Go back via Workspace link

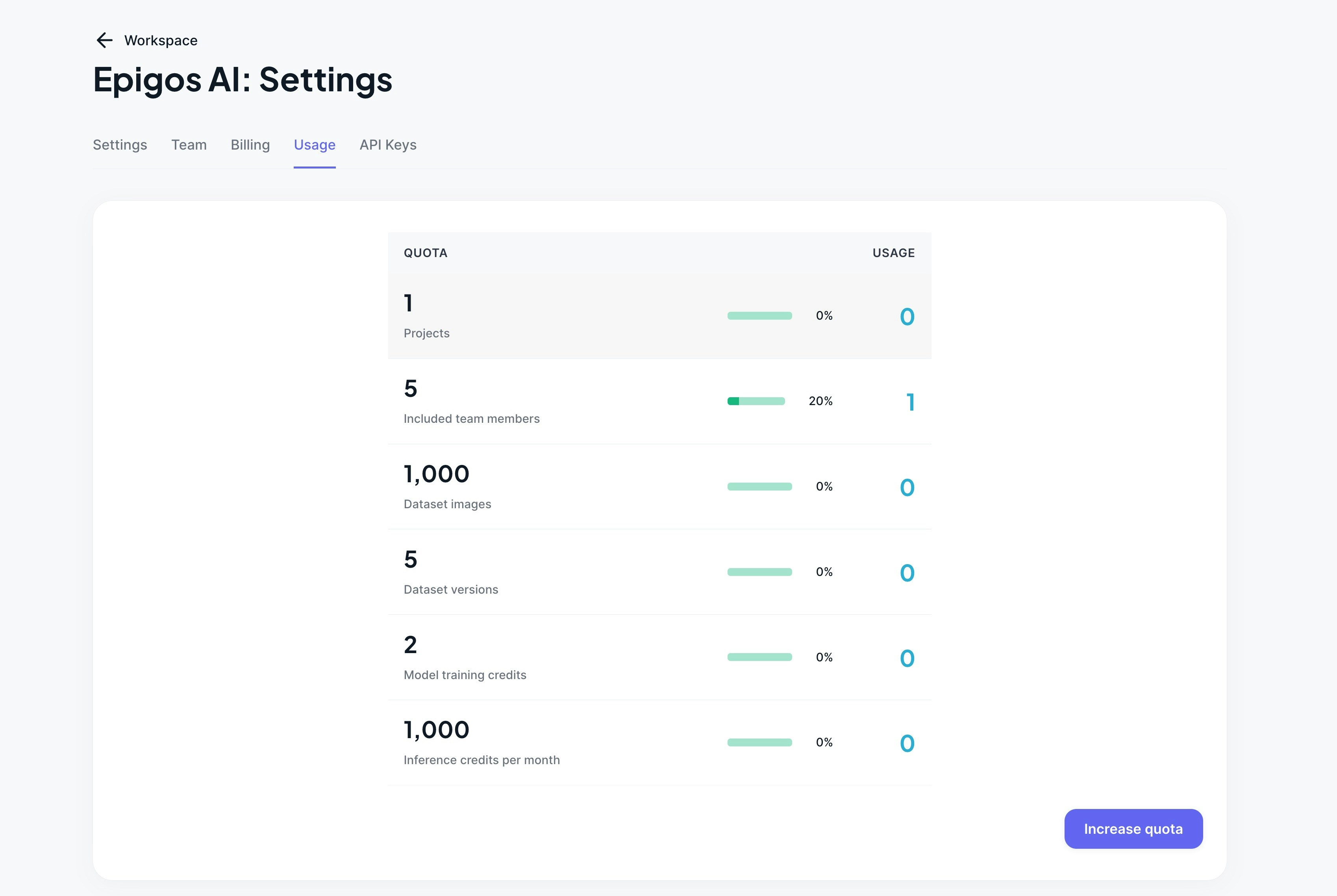(x=161, y=41)
